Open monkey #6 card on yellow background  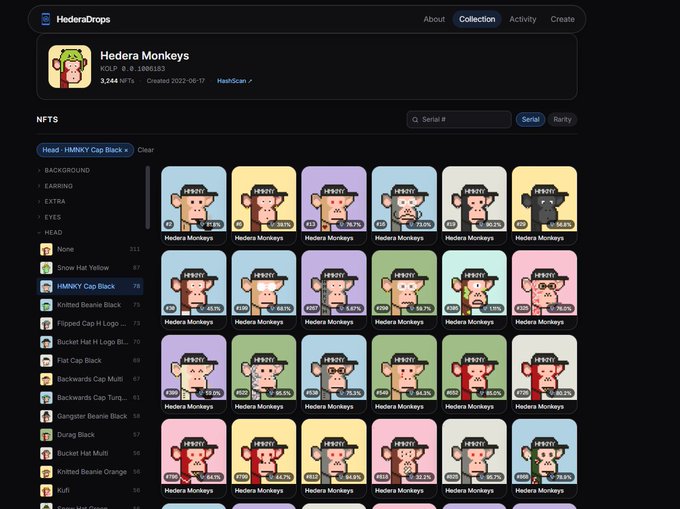(264, 206)
